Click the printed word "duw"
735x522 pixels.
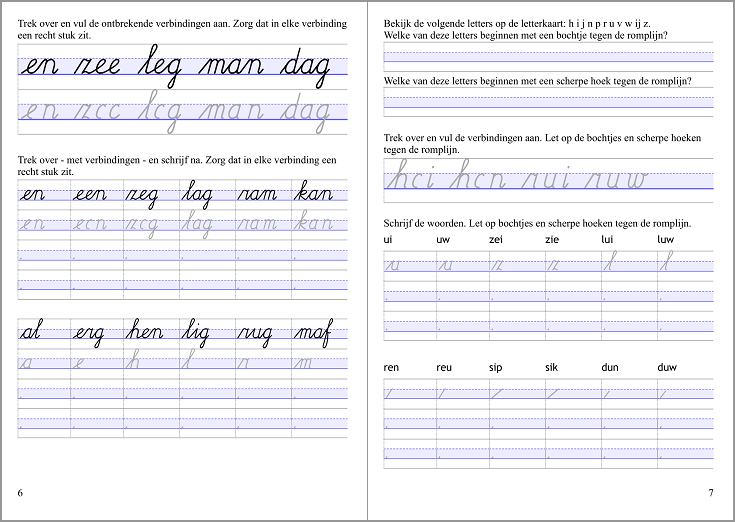667,368
